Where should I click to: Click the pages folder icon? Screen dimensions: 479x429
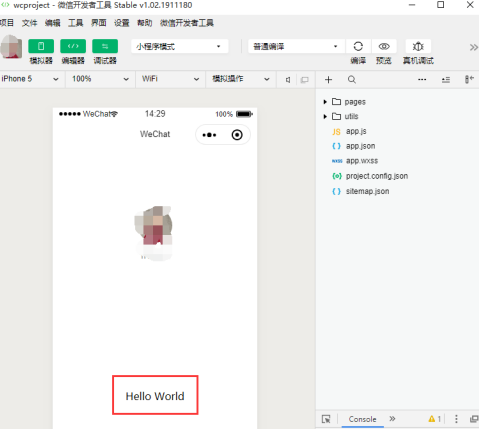point(336,102)
